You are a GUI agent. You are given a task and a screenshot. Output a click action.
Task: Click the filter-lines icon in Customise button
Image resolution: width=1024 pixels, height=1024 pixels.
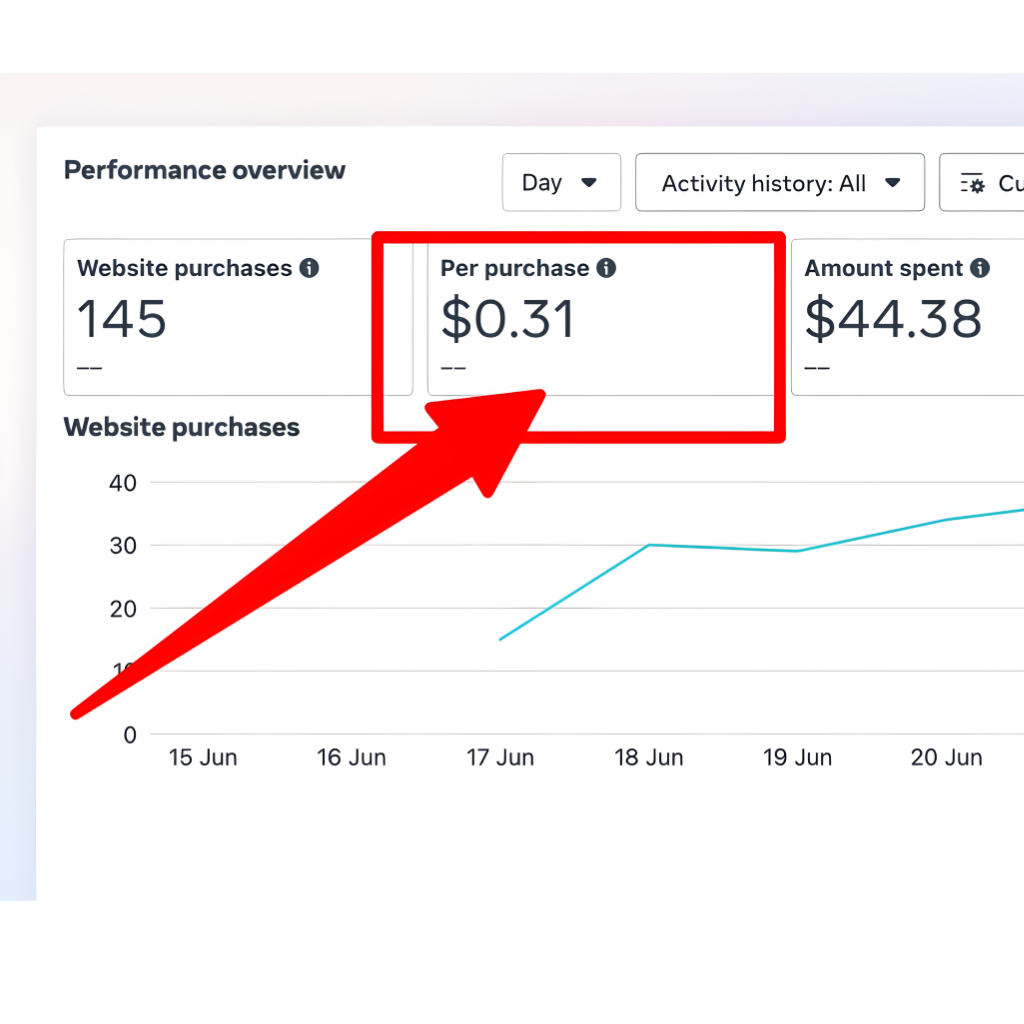click(971, 183)
